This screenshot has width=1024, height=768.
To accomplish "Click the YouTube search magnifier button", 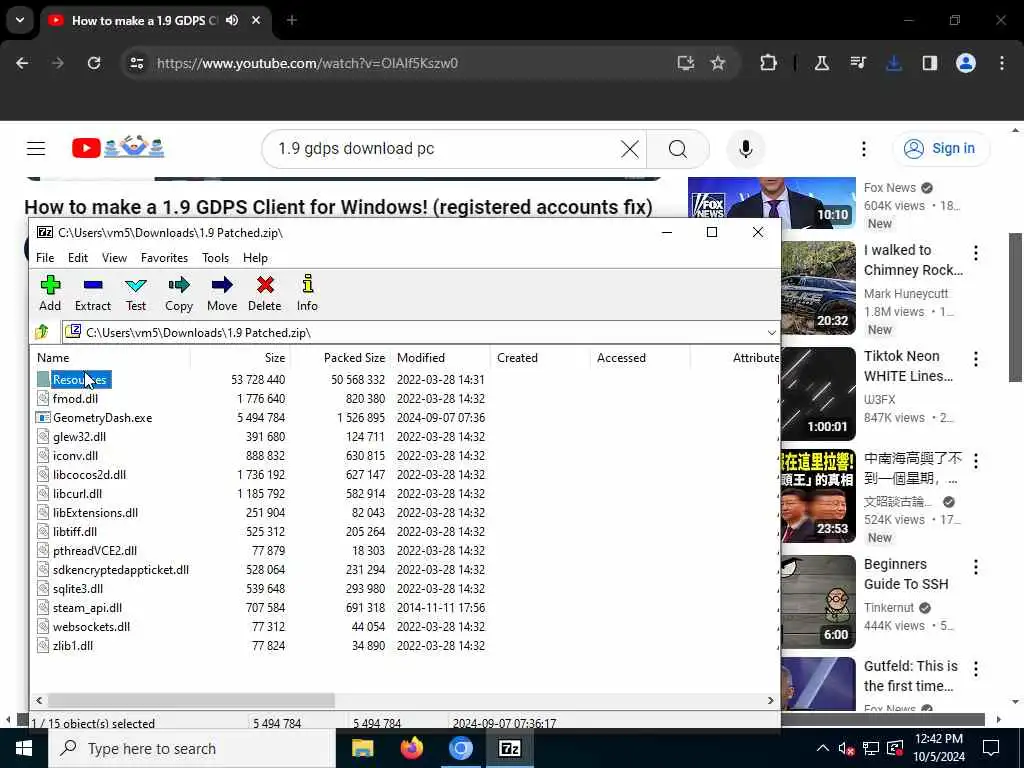I will pos(678,149).
